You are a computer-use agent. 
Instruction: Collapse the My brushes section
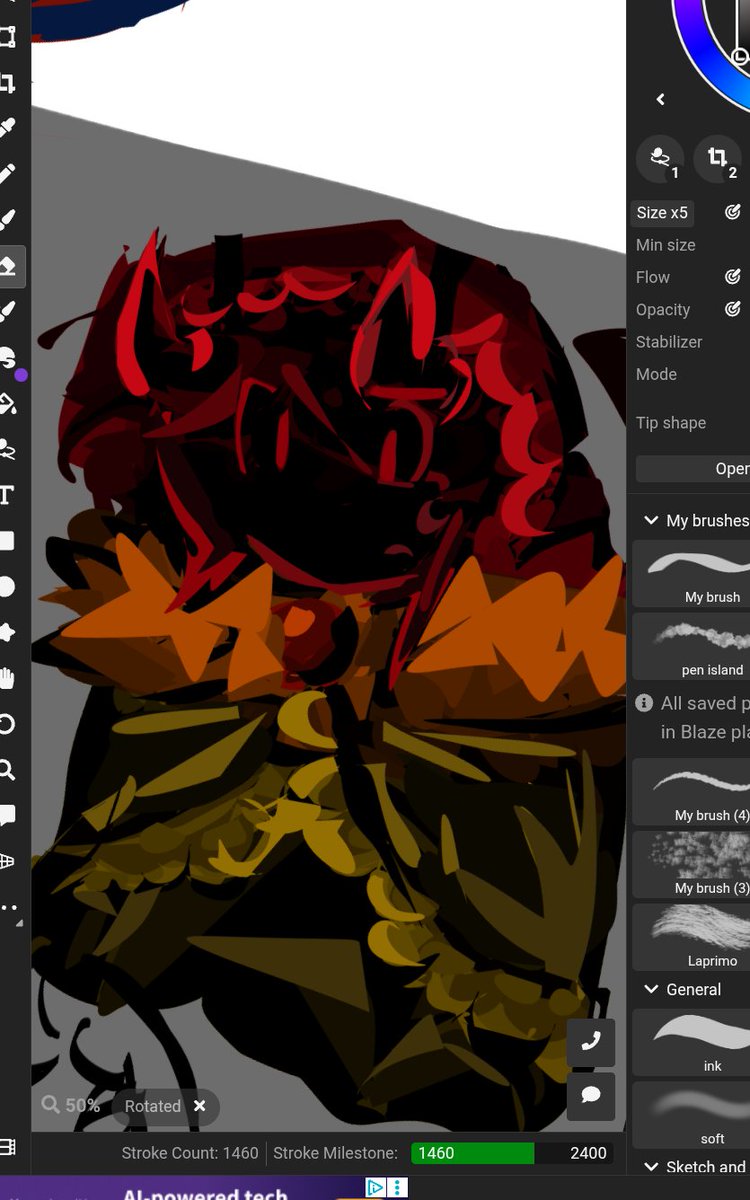(x=651, y=520)
